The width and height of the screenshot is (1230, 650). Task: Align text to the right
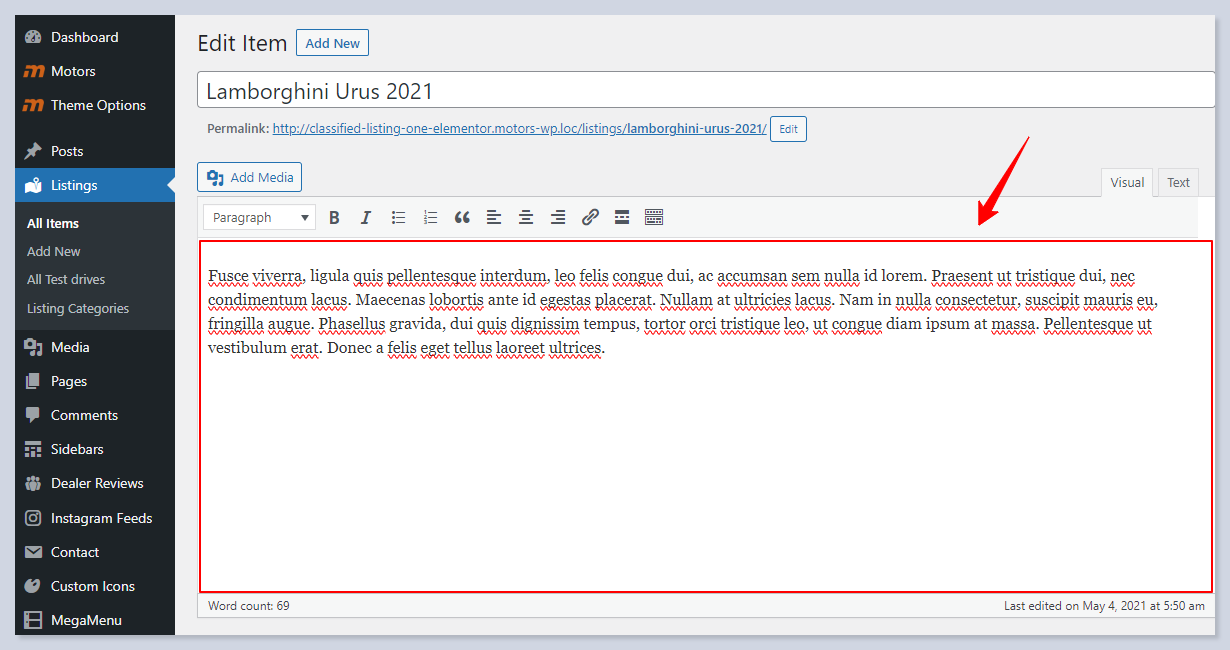click(558, 217)
